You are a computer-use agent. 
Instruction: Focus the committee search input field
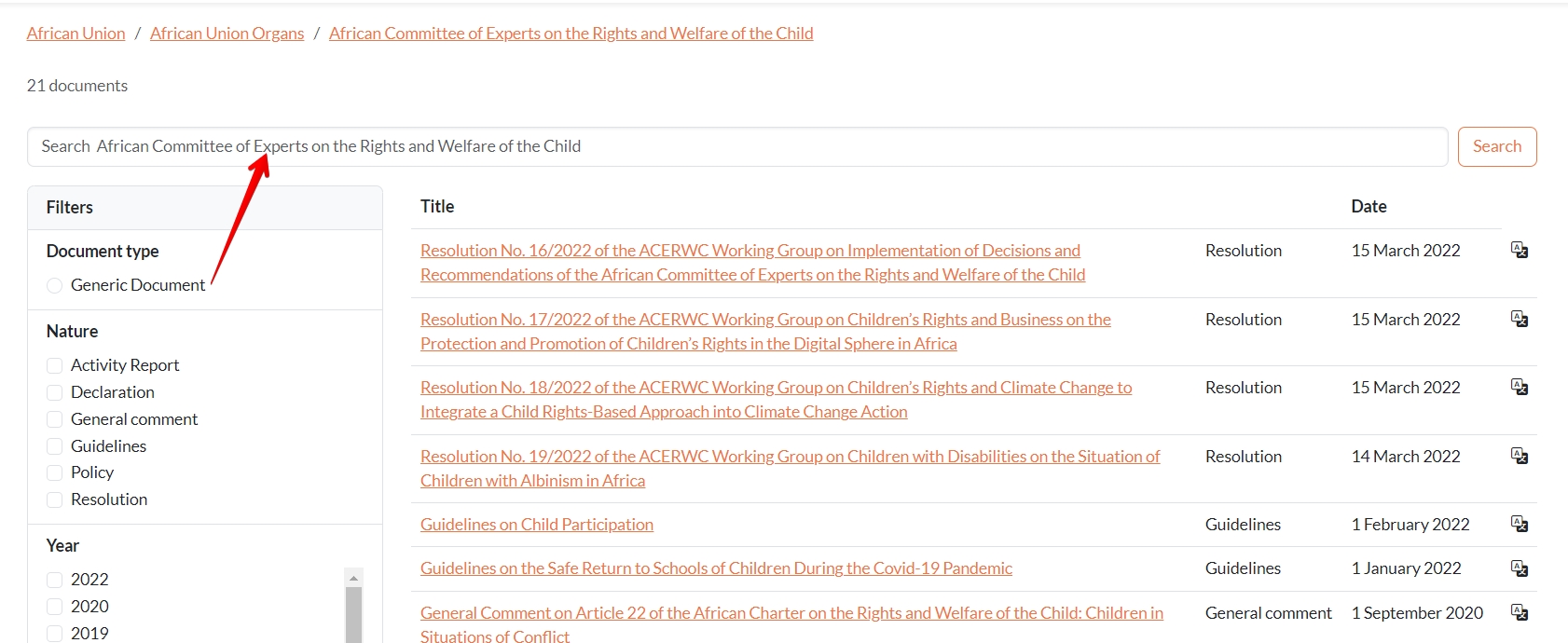(736, 146)
